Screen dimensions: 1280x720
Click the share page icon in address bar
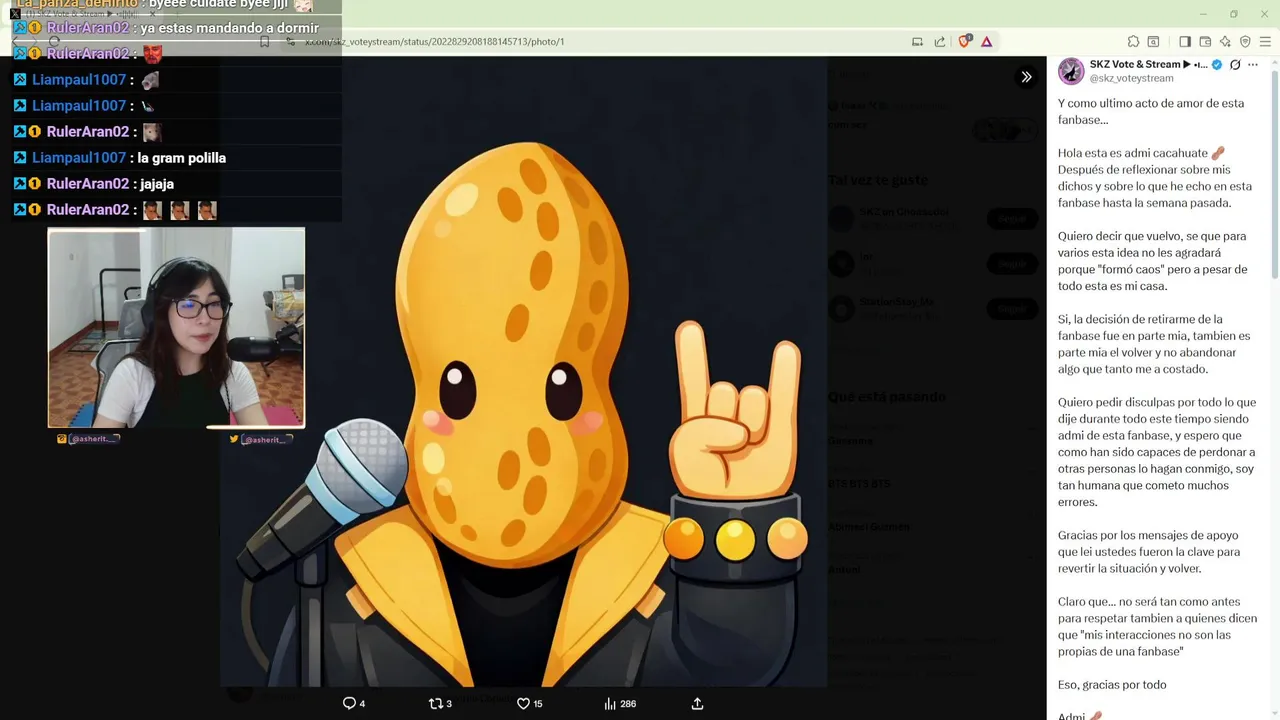point(940,41)
